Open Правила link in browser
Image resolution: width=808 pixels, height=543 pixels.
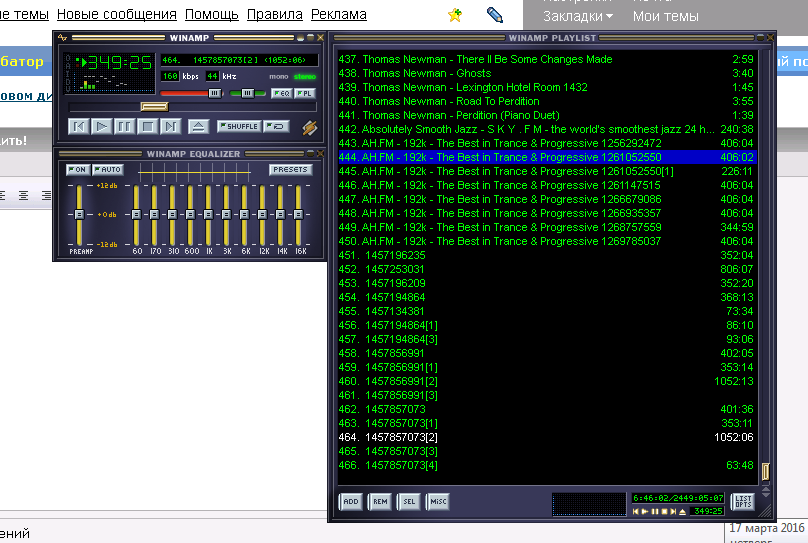coord(275,14)
